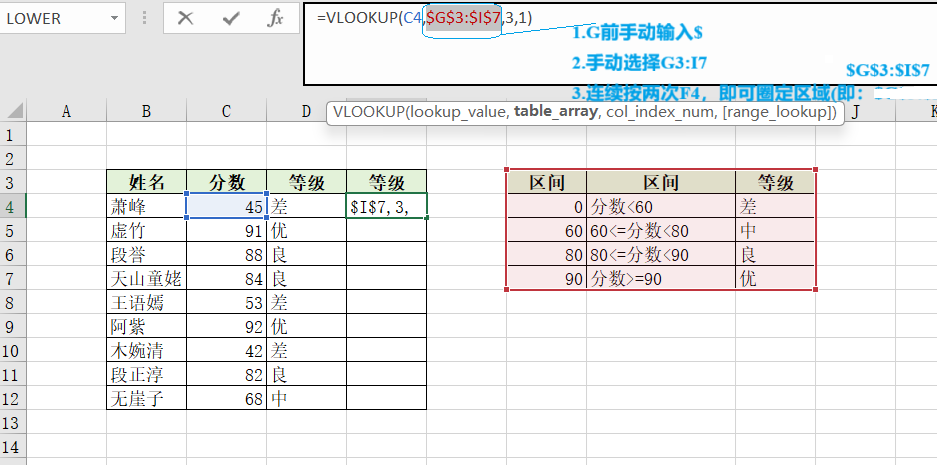Select the row 12 header
Image resolution: width=937 pixels, height=465 pixels.
pyautogui.click(x=13, y=399)
